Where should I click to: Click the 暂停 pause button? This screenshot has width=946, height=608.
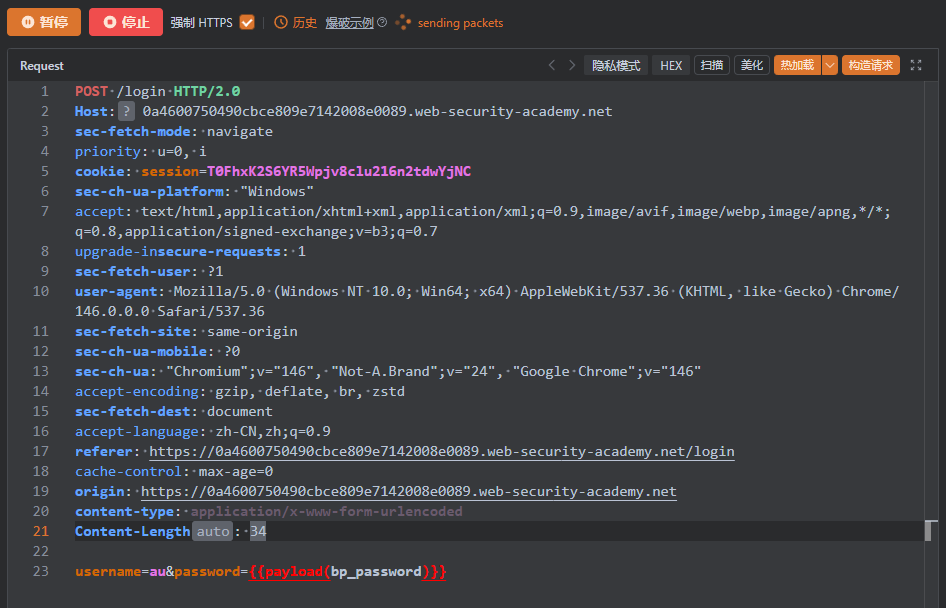tap(44, 22)
